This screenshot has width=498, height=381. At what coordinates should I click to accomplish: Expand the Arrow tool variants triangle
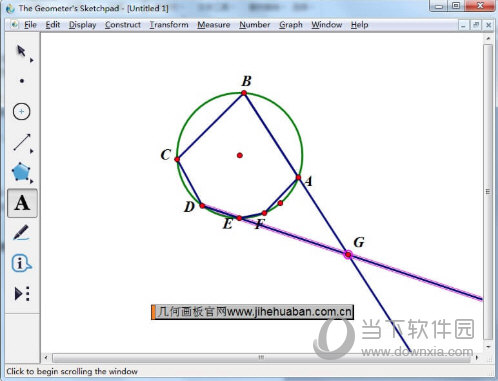pos(32,60)
